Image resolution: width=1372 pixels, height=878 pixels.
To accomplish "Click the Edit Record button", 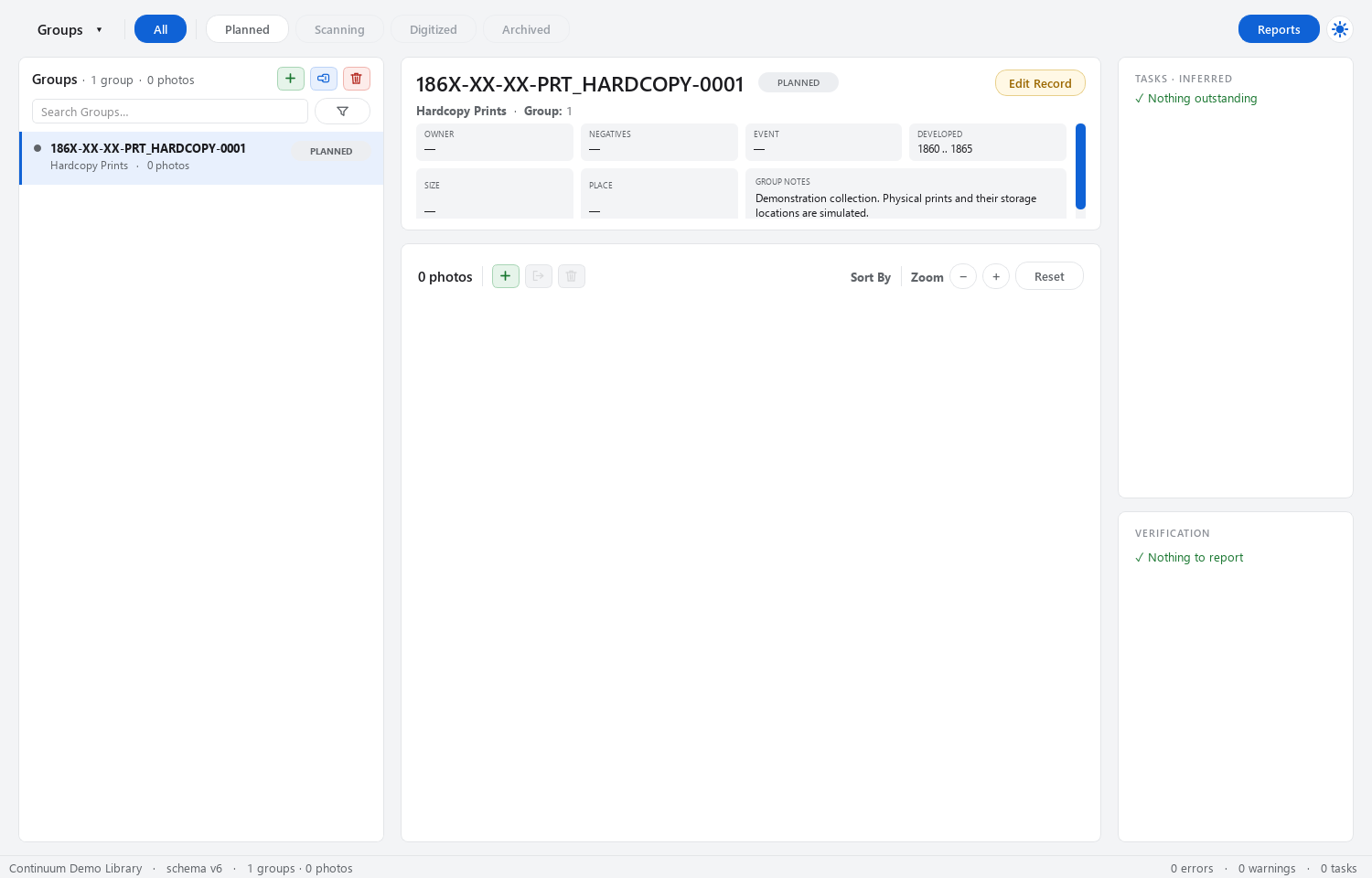I will tap(1040, 83).
